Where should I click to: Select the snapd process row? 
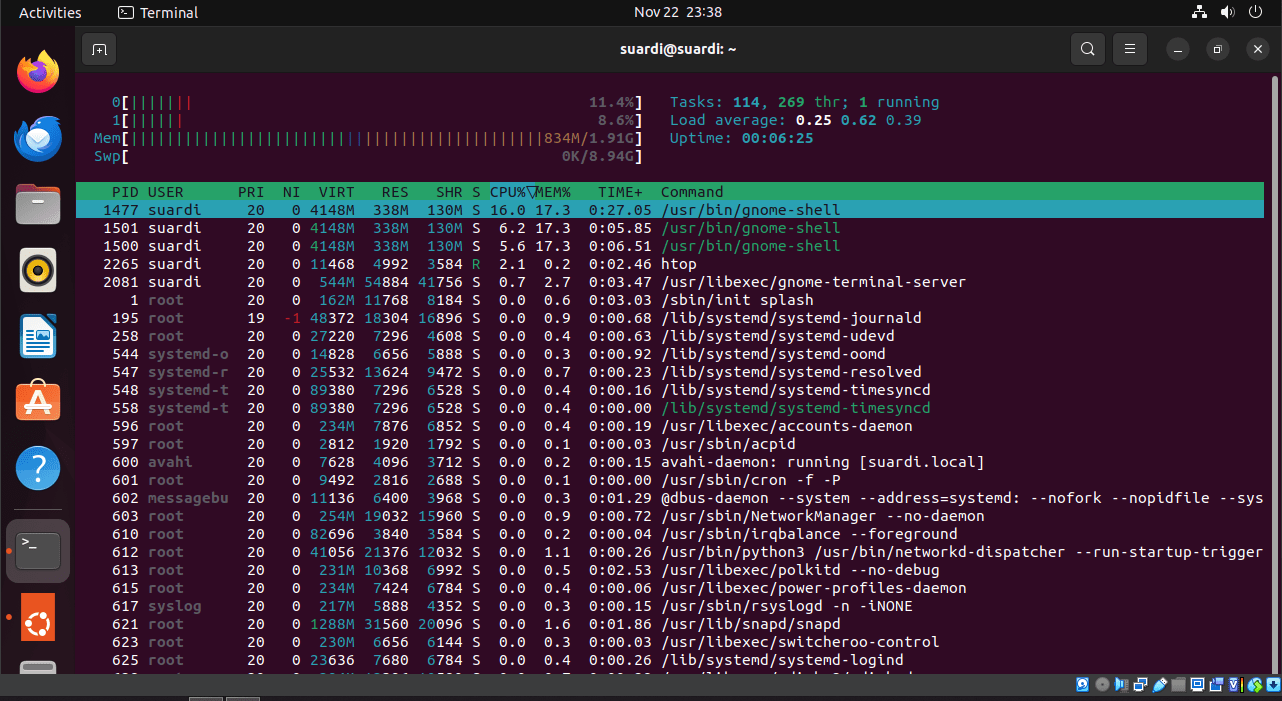click(670, 624)
